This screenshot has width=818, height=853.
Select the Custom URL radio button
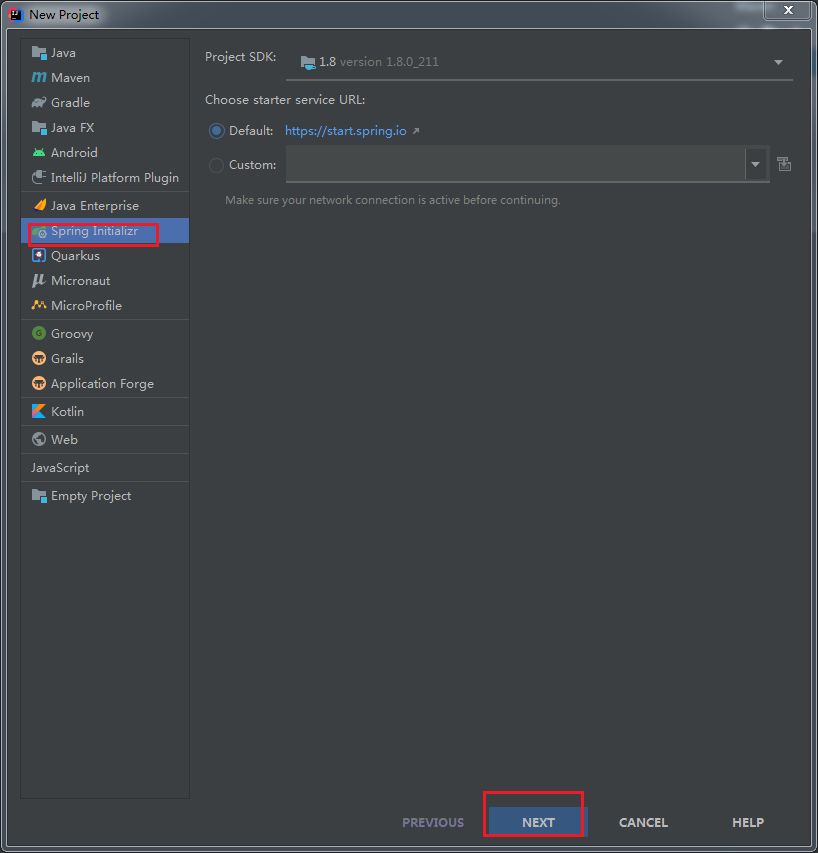(216, 165)
